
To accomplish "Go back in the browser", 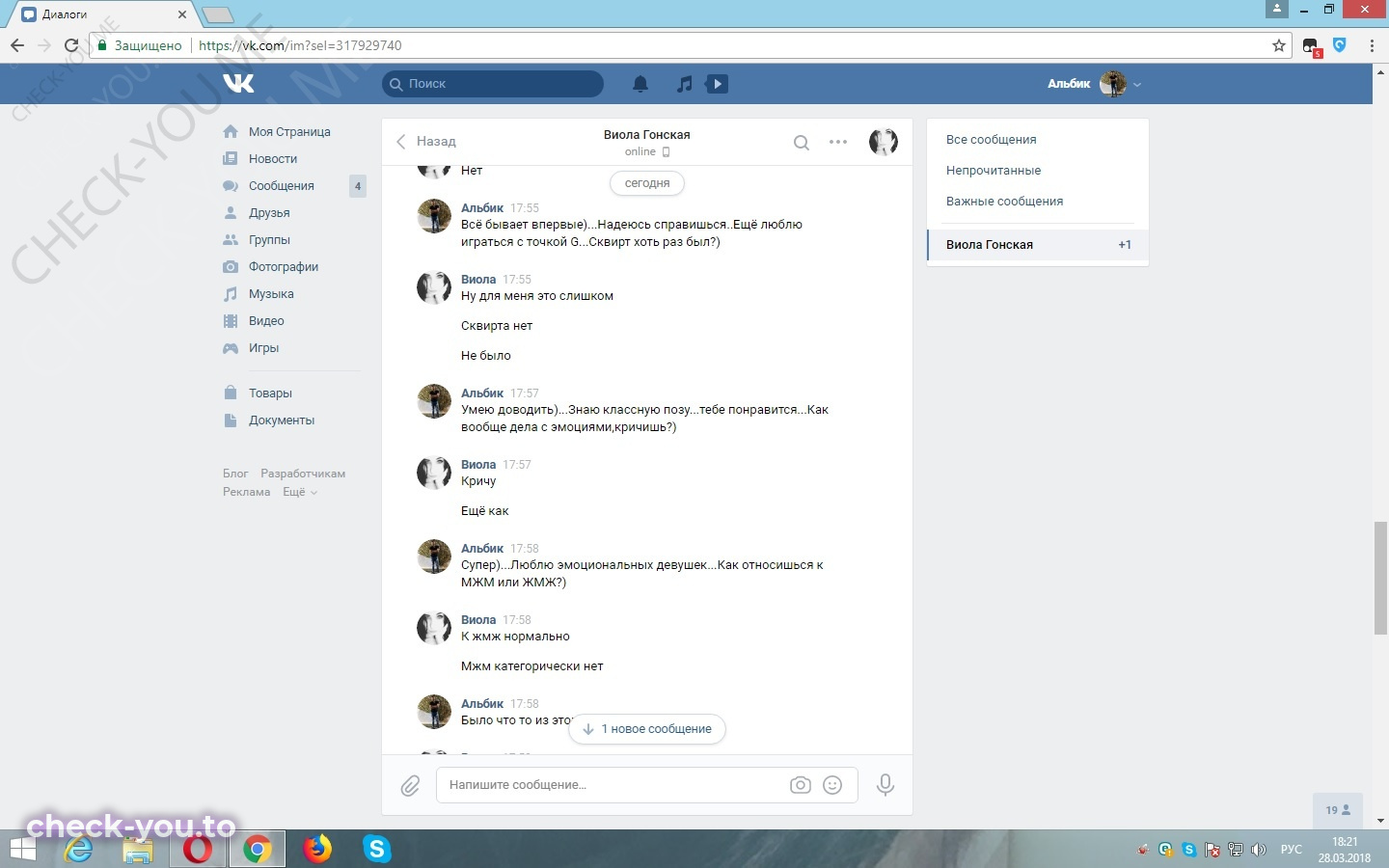I will click(17, 45).
